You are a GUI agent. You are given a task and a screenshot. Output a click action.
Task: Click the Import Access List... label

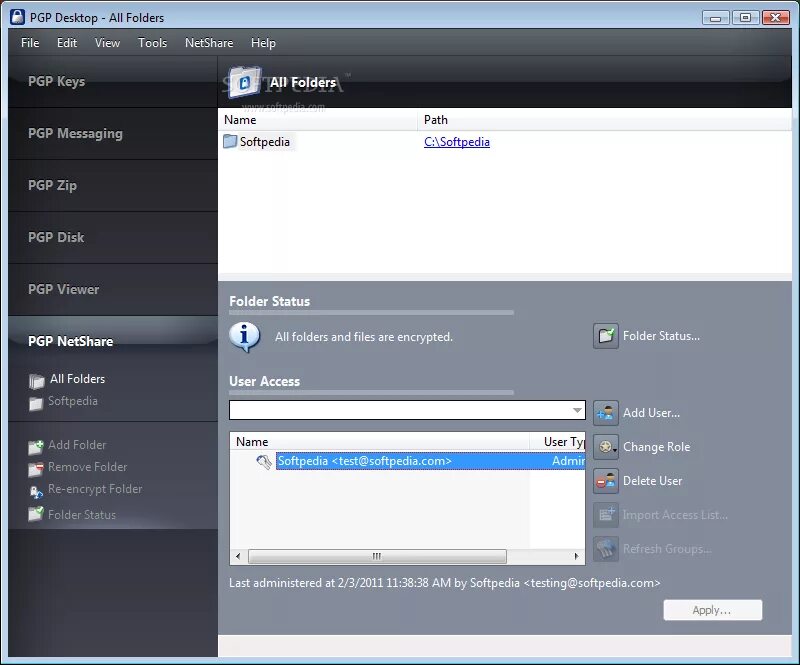point(675,515)
